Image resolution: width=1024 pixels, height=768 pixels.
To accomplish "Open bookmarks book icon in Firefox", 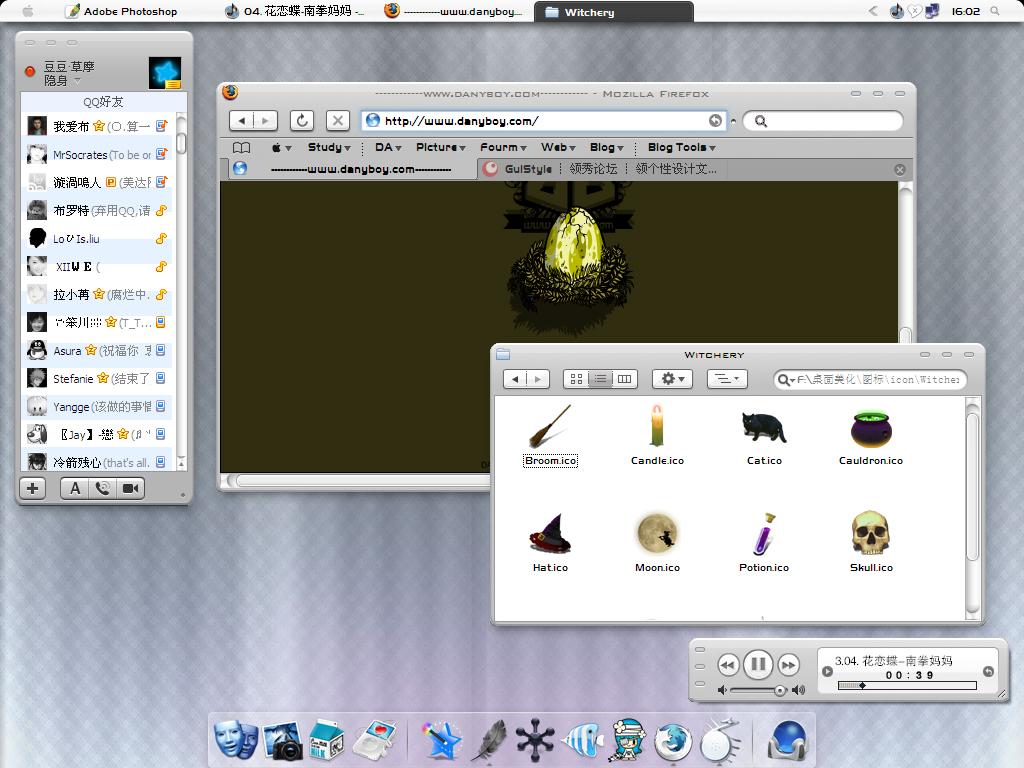I will 242,148.
